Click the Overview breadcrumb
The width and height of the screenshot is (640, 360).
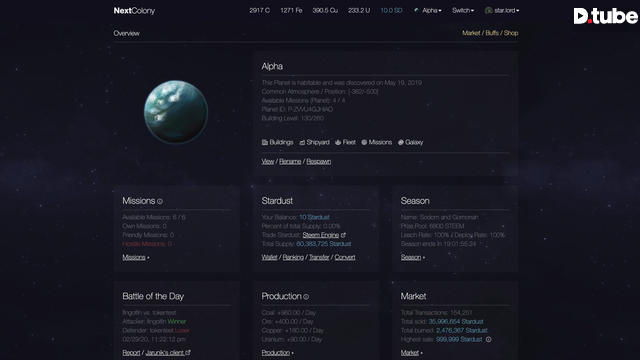coord(127,33)
